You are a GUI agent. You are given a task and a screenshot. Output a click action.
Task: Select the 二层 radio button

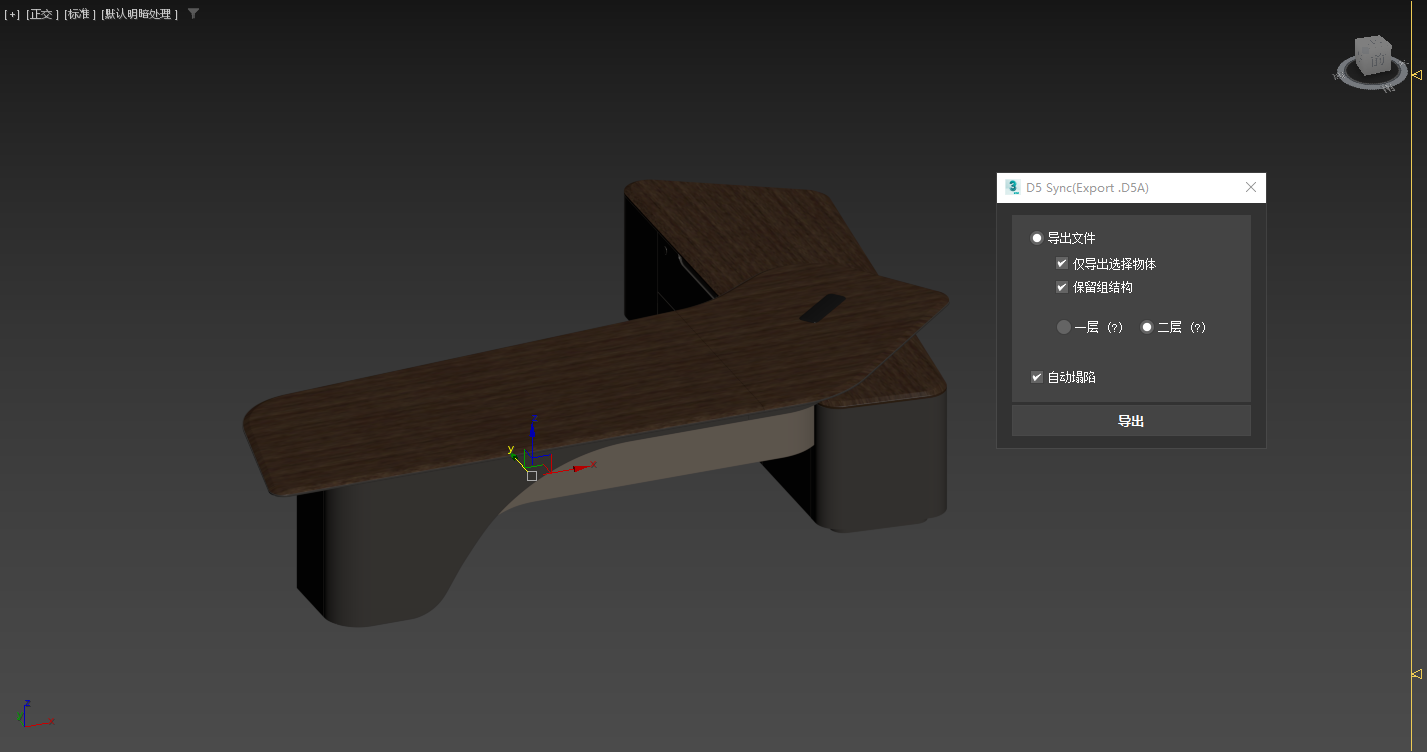[x=1146, y=327]
